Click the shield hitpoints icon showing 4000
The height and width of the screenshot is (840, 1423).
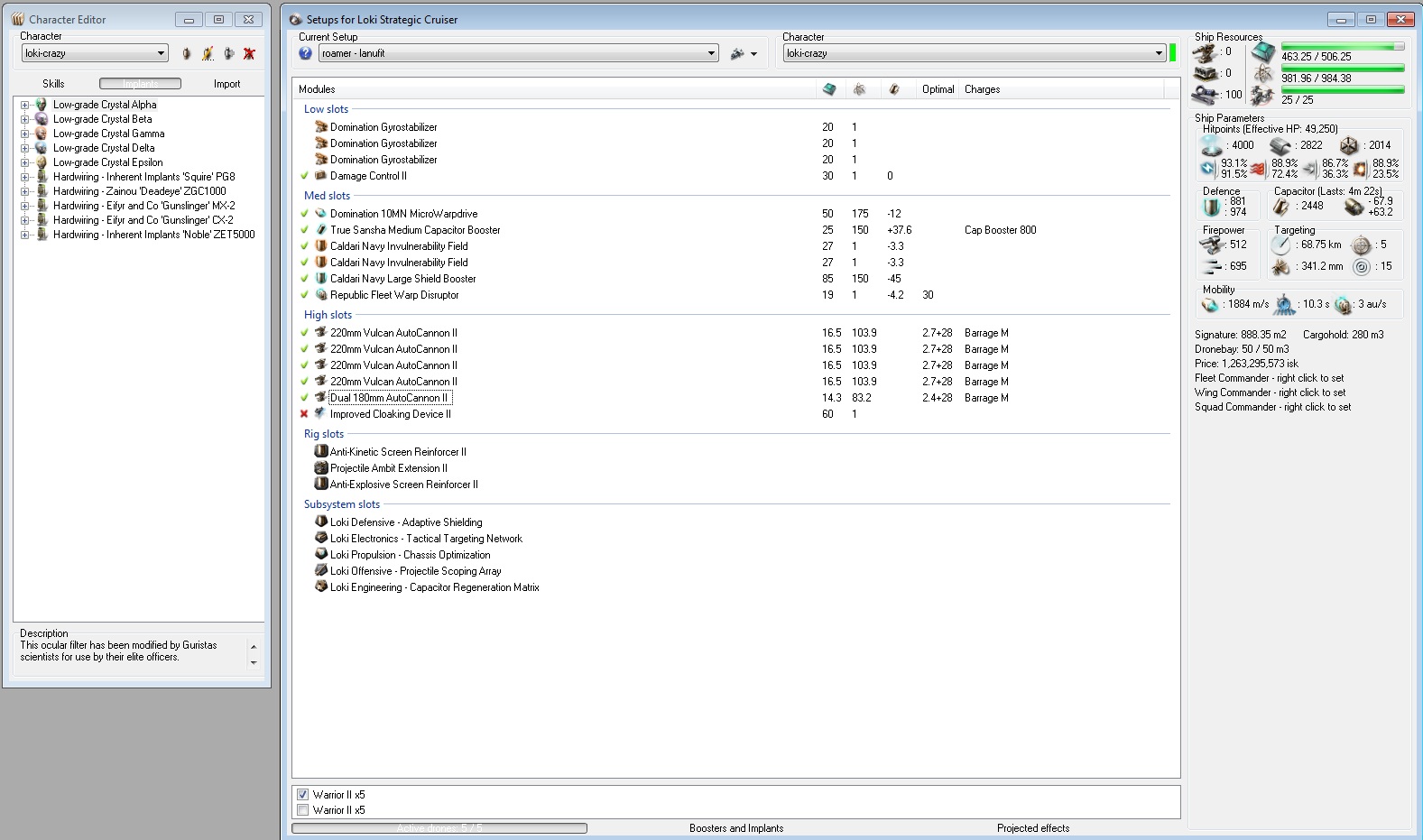point(1212,145)
